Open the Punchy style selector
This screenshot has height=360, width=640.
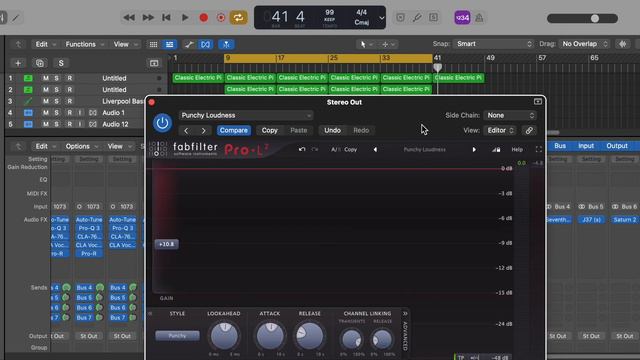point(178,336)
